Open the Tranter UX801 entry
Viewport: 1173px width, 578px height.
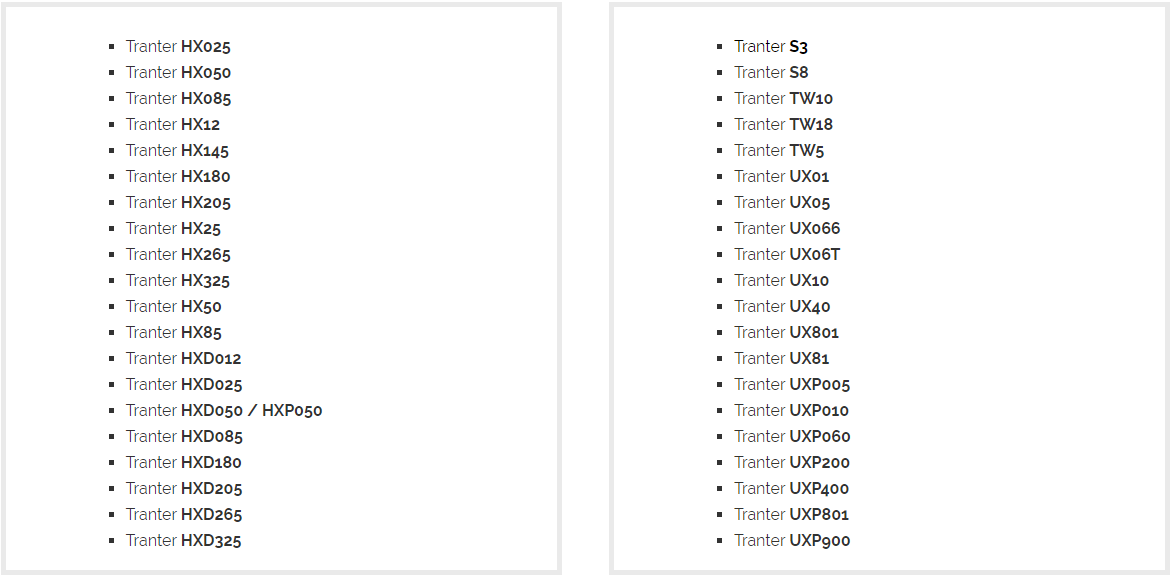pyautogui.click(x=787, y=332)
